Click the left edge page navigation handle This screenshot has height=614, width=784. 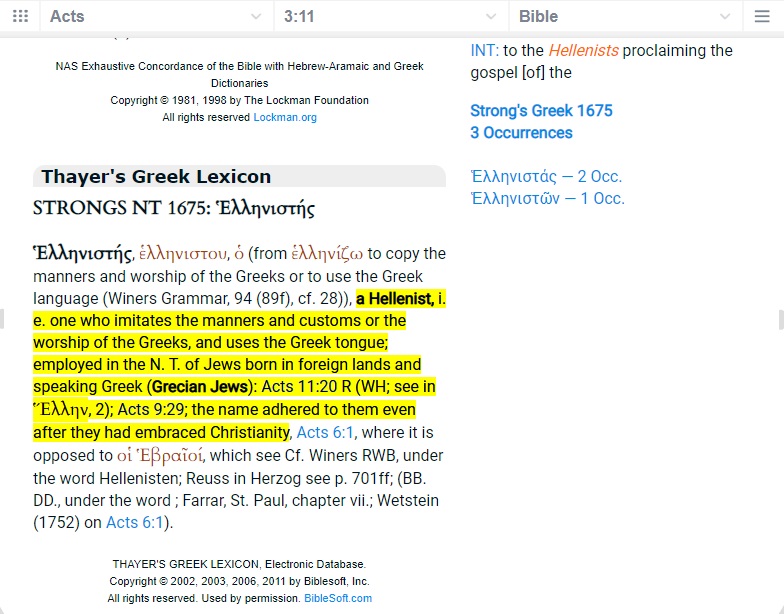[x=2, y=318]
